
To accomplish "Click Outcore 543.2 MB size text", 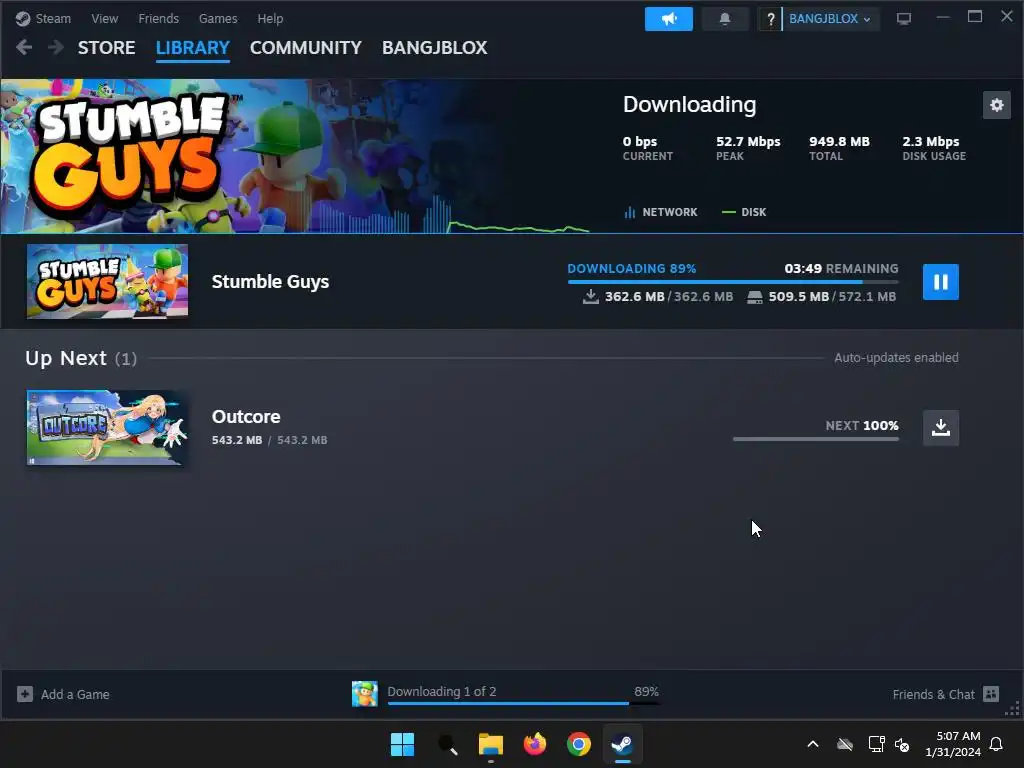I will click(x=269, y=440).
